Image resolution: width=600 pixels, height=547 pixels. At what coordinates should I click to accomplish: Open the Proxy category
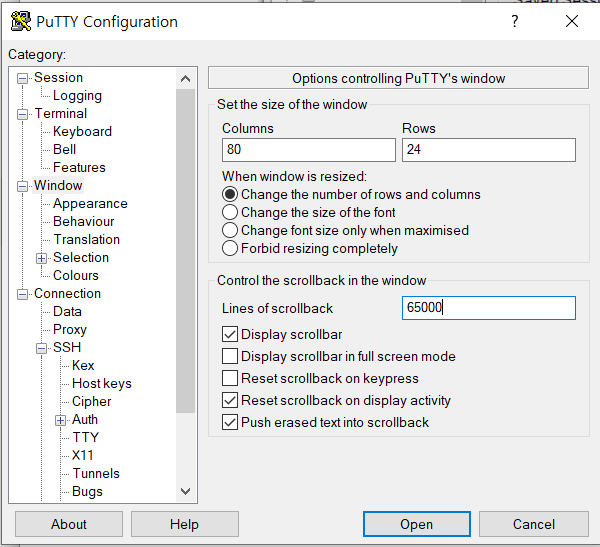[70, 330]
